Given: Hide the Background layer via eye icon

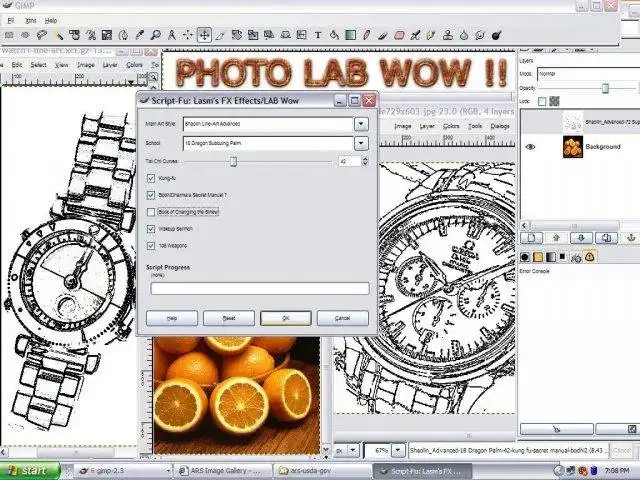Looking at the screenshot, I should point(530,147).
